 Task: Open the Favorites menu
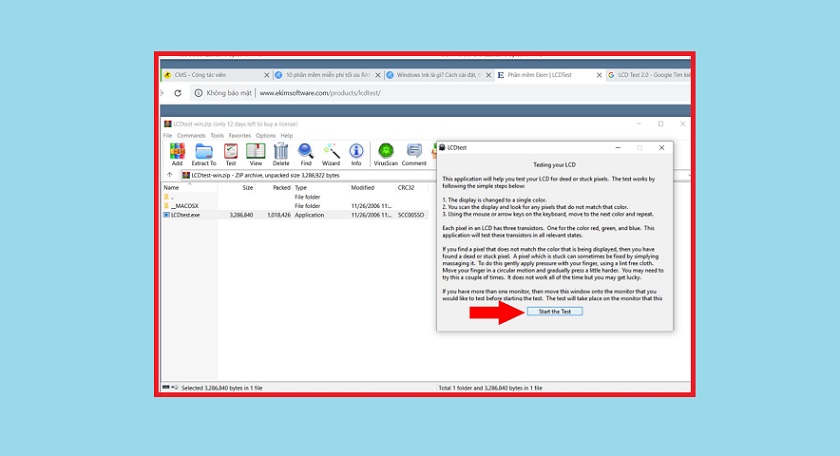239,135
